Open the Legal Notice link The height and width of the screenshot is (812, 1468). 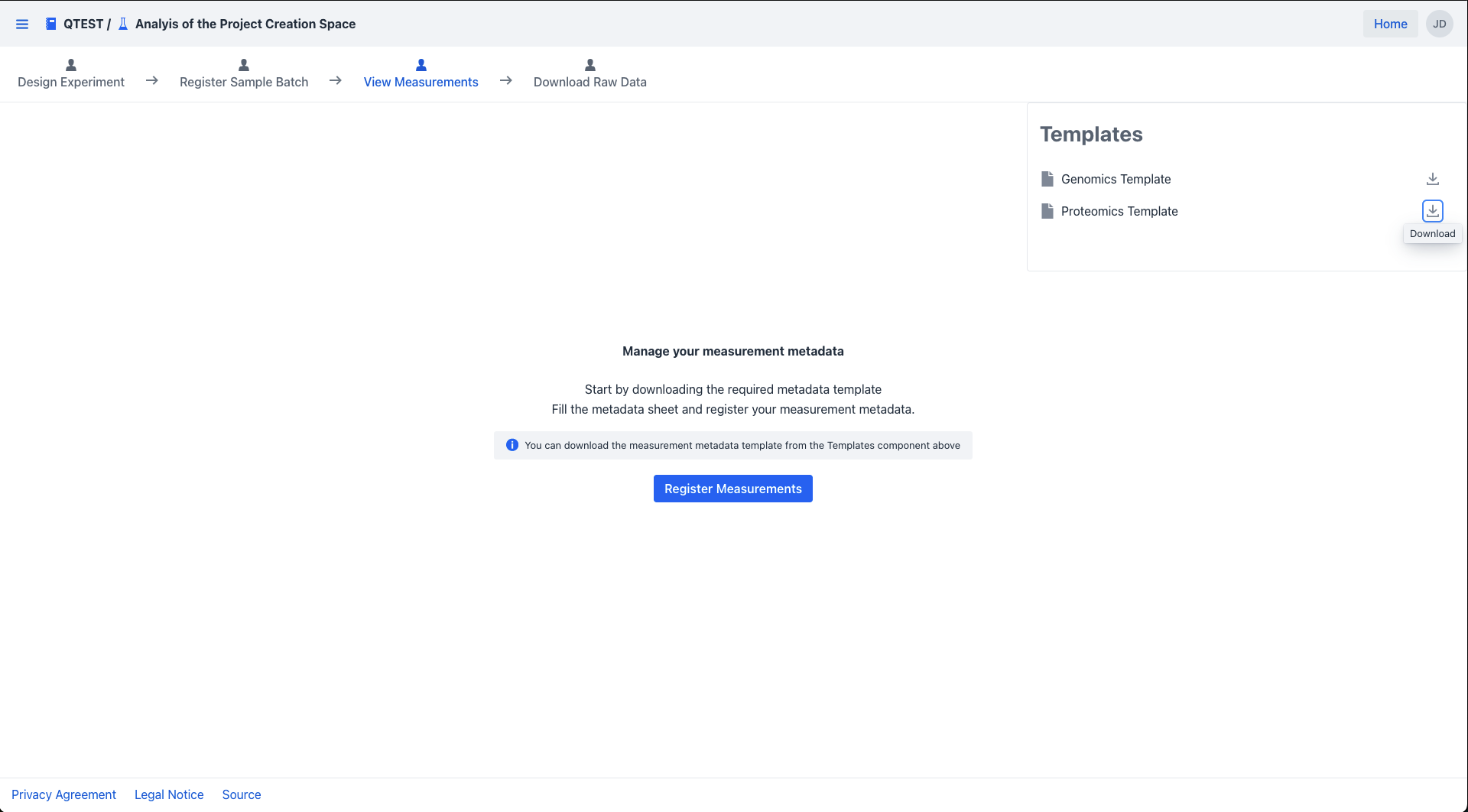coord(169,794)
